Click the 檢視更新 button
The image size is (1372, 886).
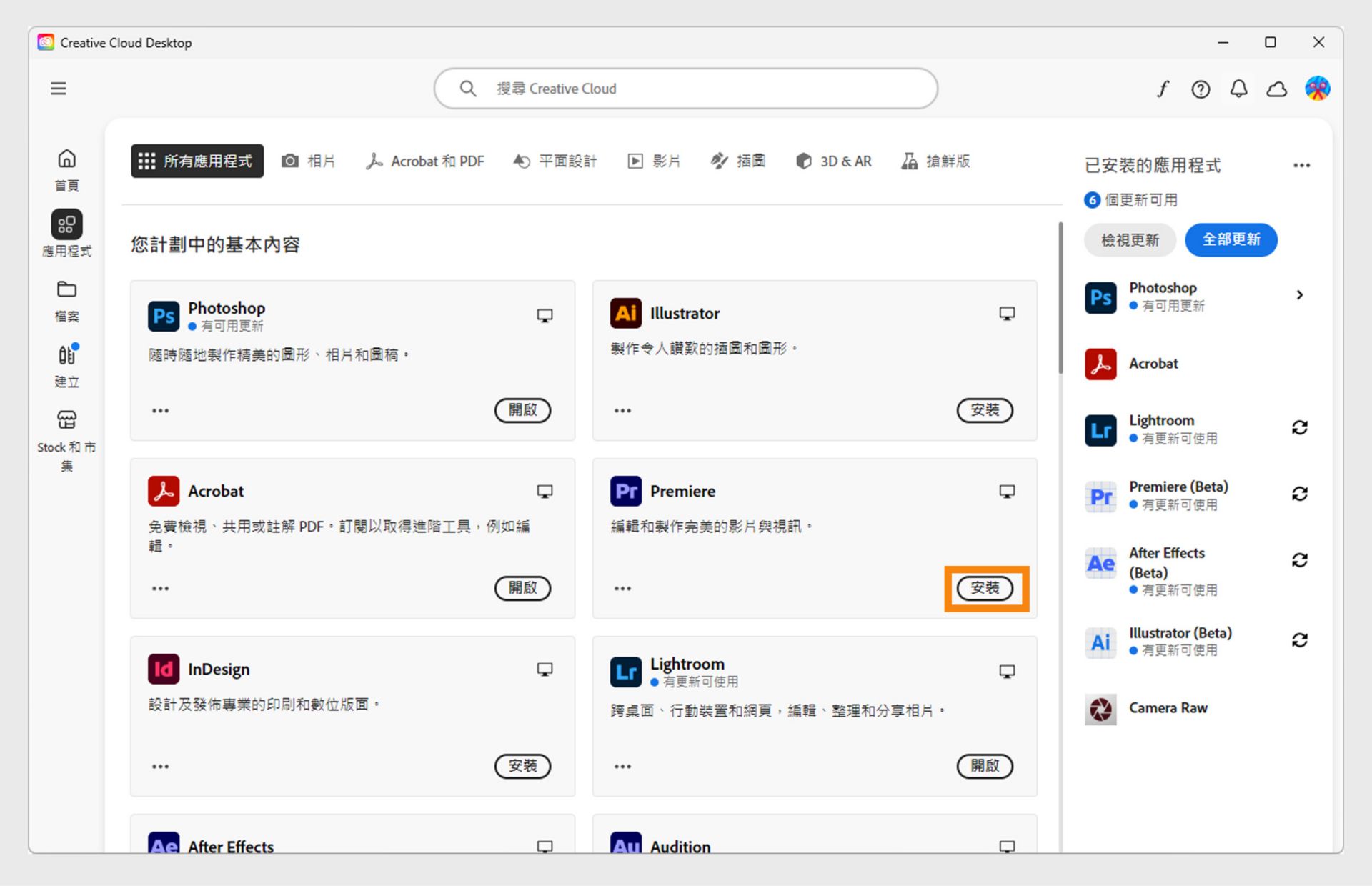[x=1130, y=240]
